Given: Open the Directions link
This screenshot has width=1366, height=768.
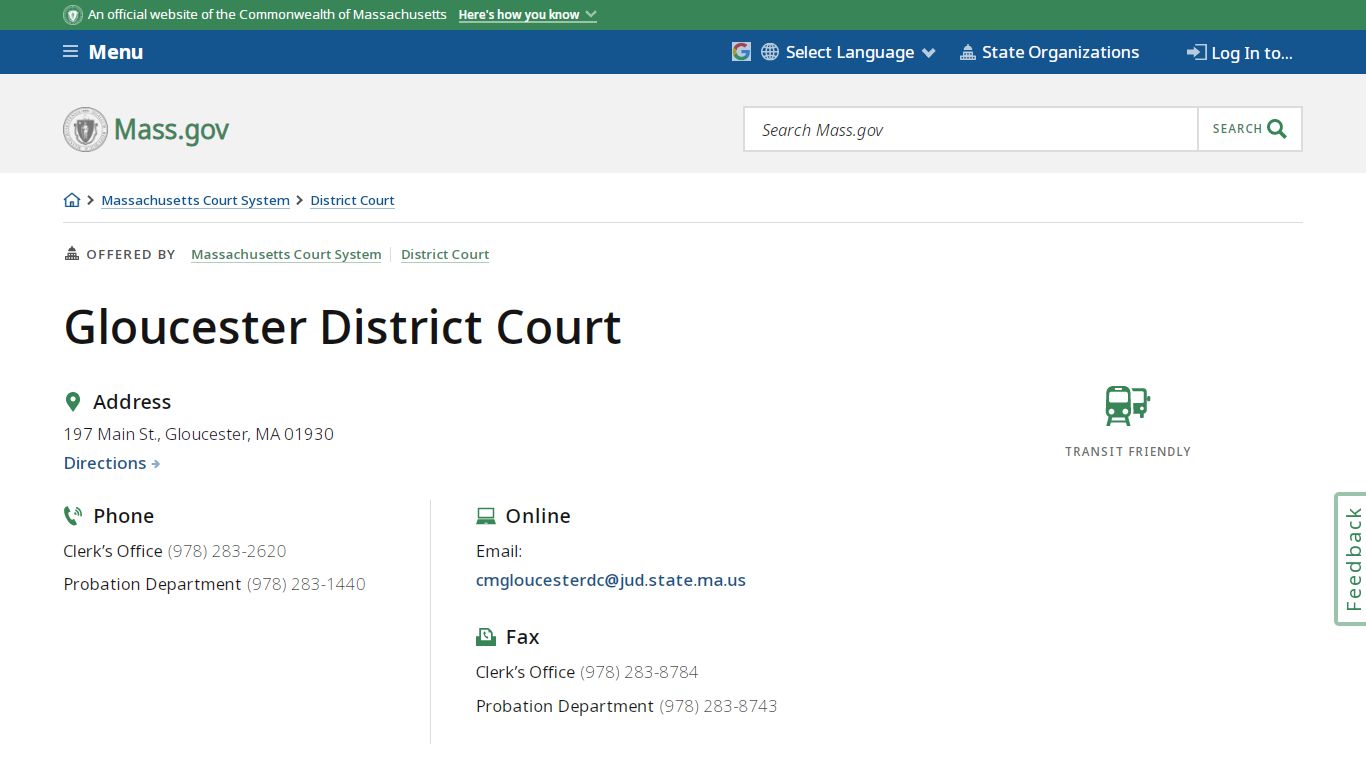Looking at the screenshot, I should (112, 463).
